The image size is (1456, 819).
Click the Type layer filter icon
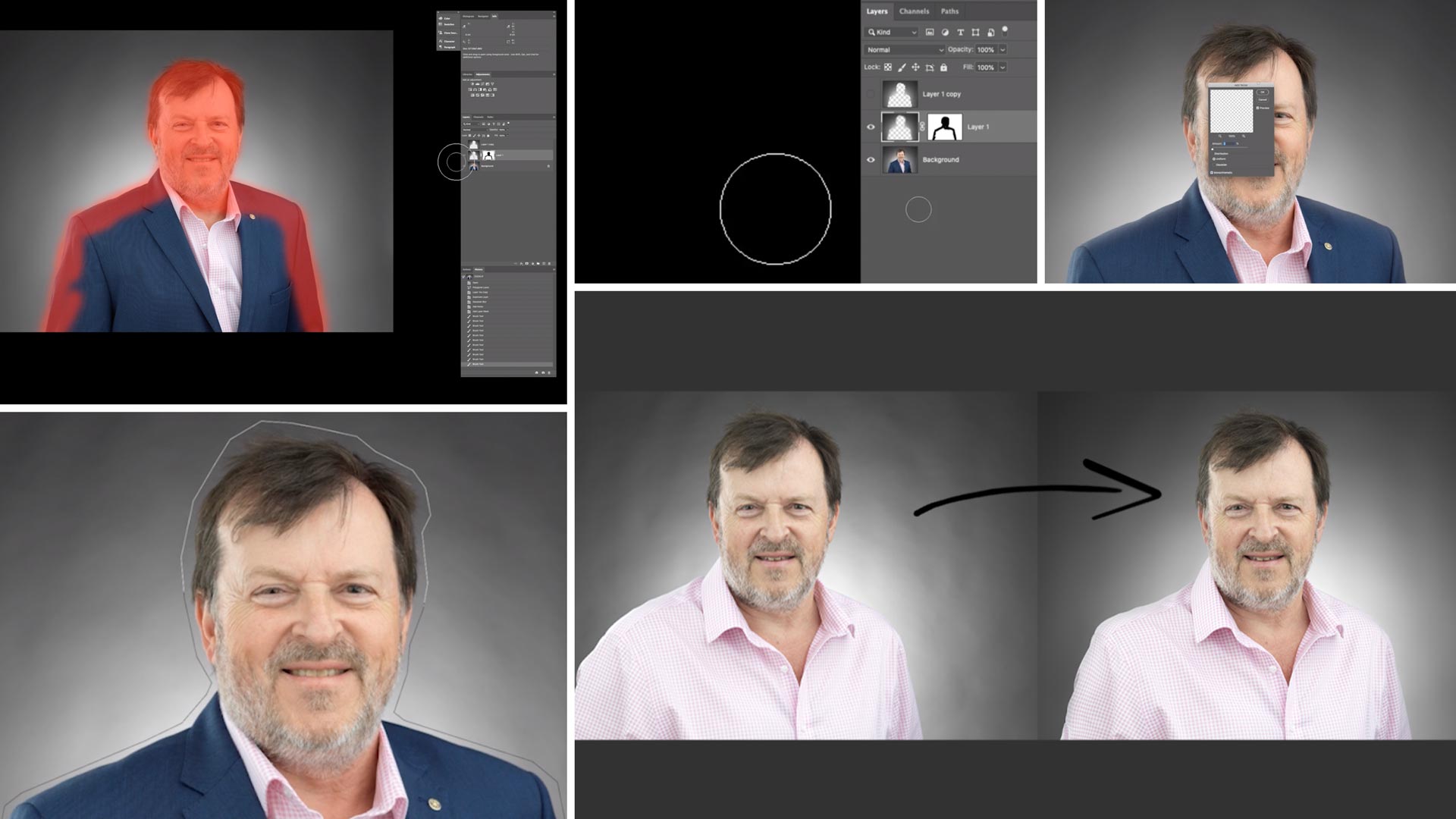(x=961, y=33)
